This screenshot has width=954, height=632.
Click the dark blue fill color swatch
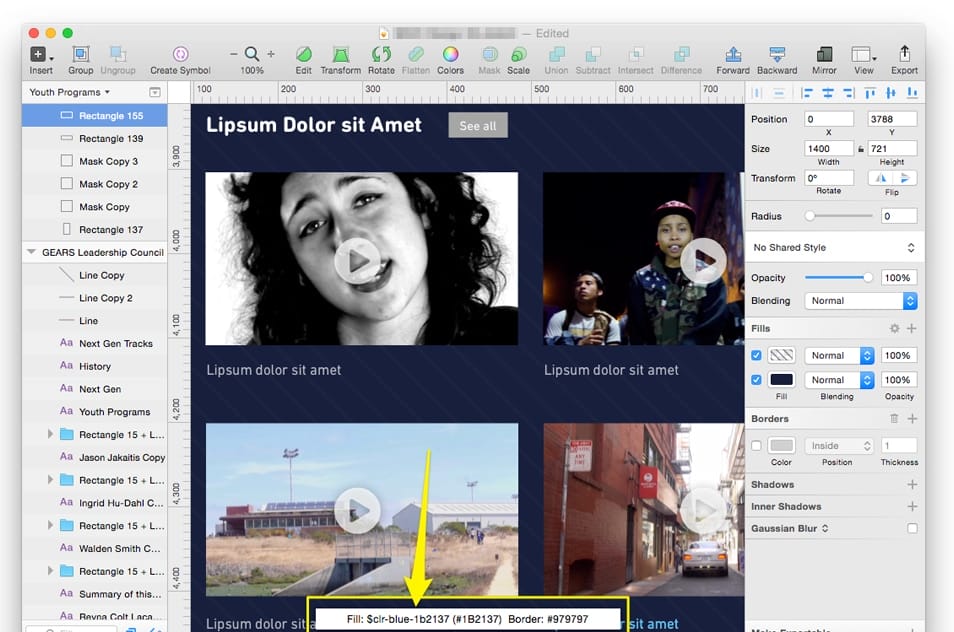(x=781, y=380)
